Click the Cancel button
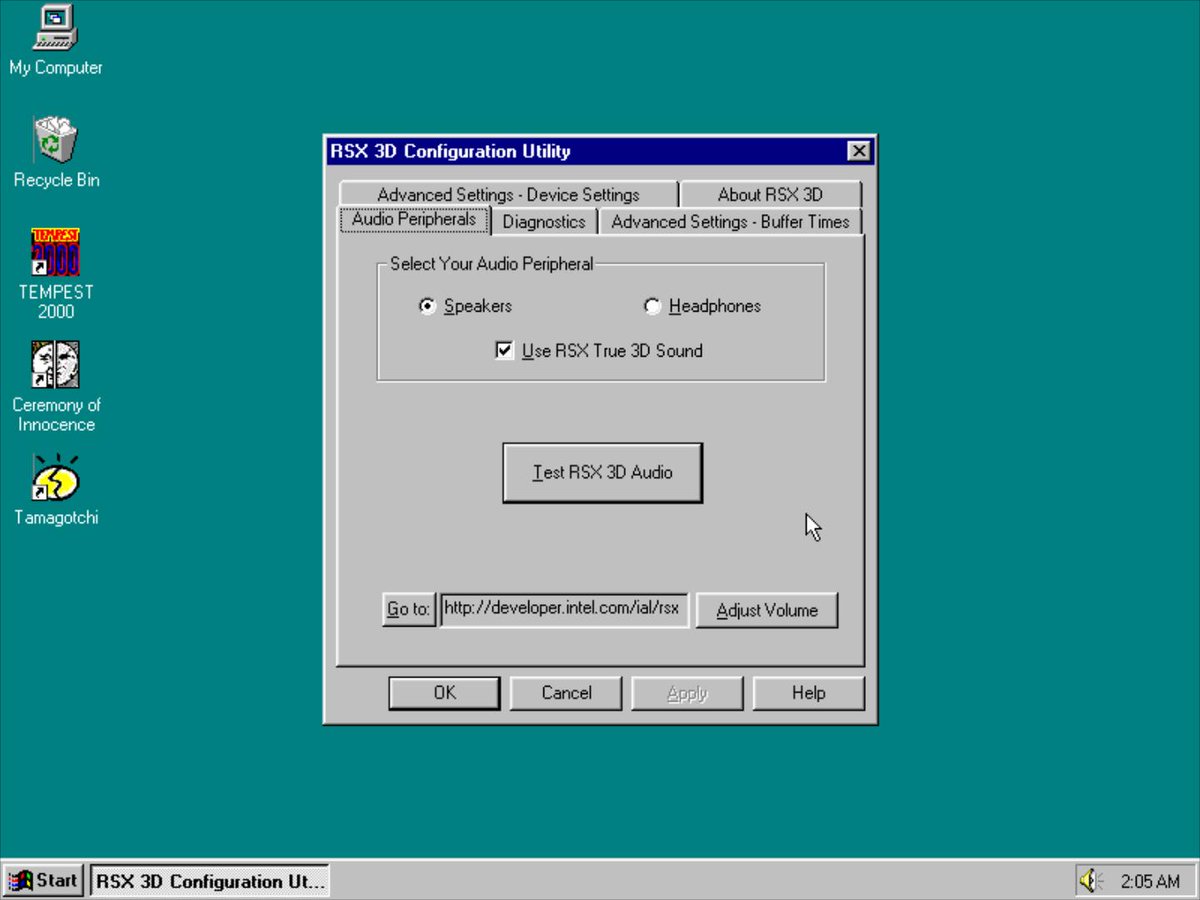The width and height of the screenshot is (1200, 900). tap(566, 693)
